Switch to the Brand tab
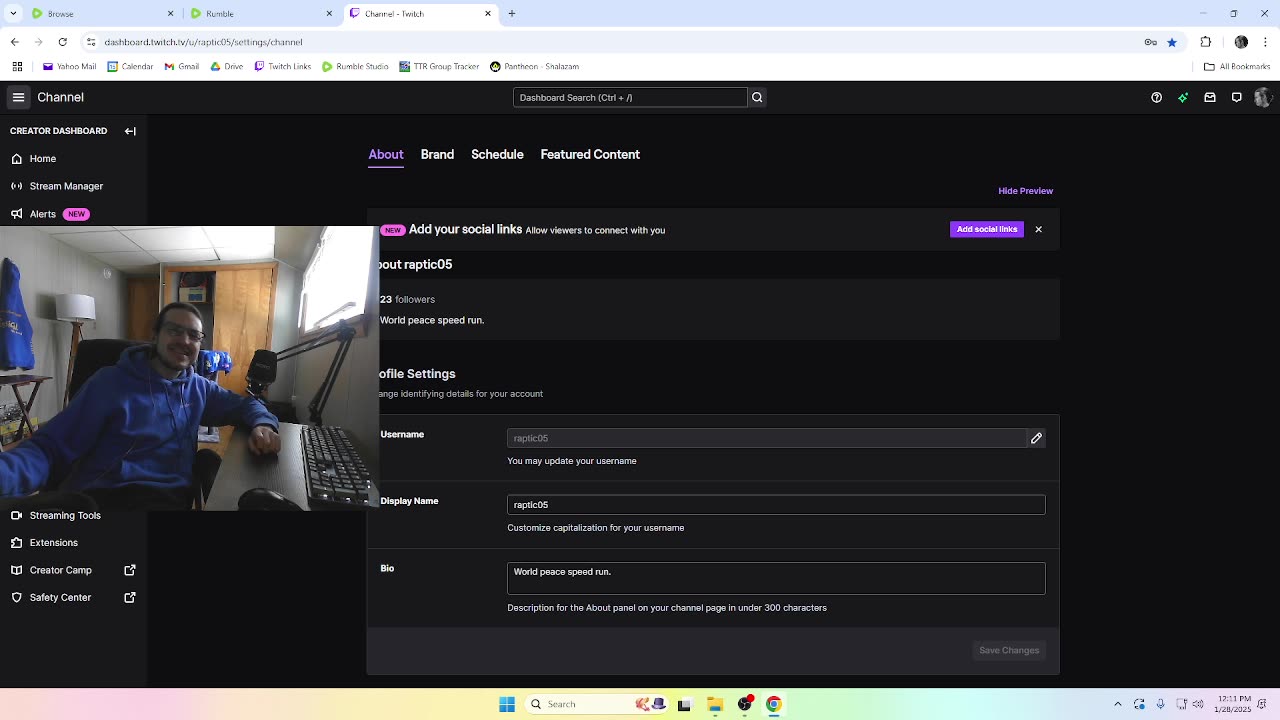This screenshot has height=720, width=1280. coord(437,155)
